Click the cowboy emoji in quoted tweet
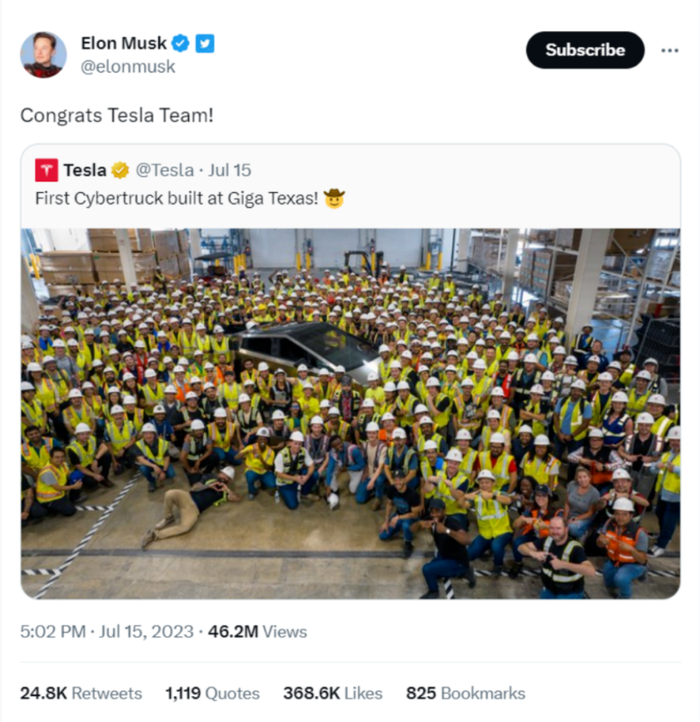Viewport: 700px width, 722px height. [334, 197]
